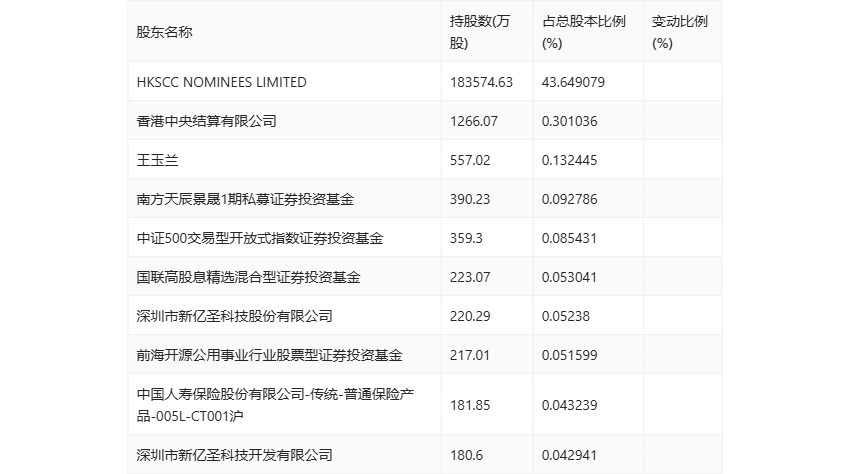Select the percentage 0.051599

(569, 355)
